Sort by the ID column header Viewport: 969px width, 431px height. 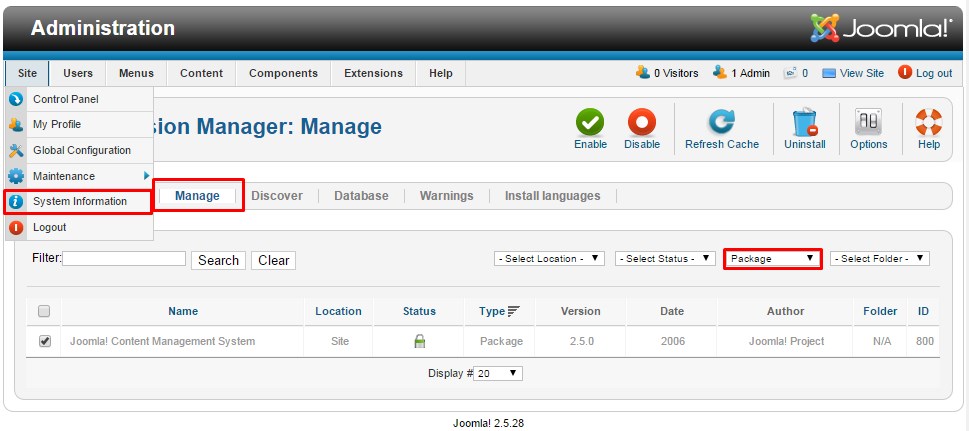pyautogui.click(x=923, y=311)
